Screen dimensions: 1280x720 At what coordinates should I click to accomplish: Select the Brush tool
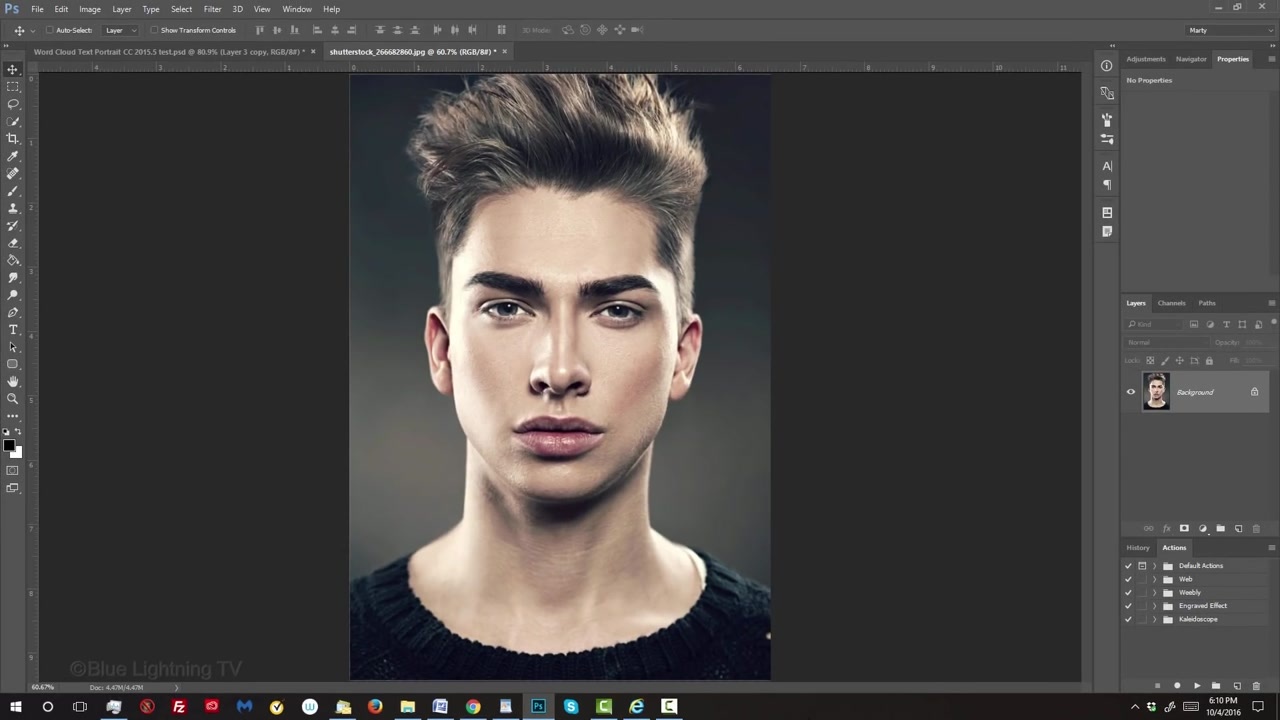point(13,191)
